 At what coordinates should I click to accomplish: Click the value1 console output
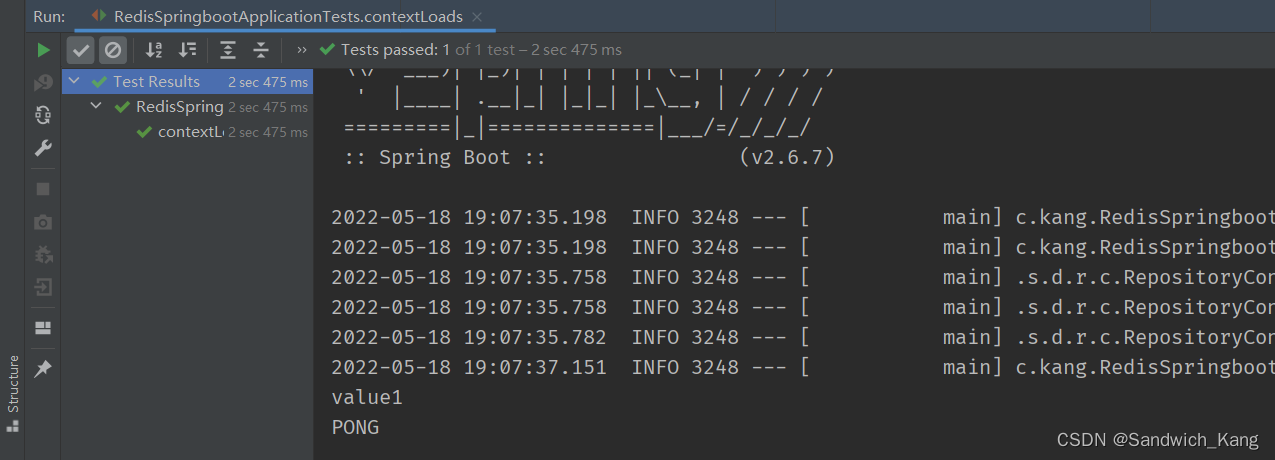tap(367, 397)
